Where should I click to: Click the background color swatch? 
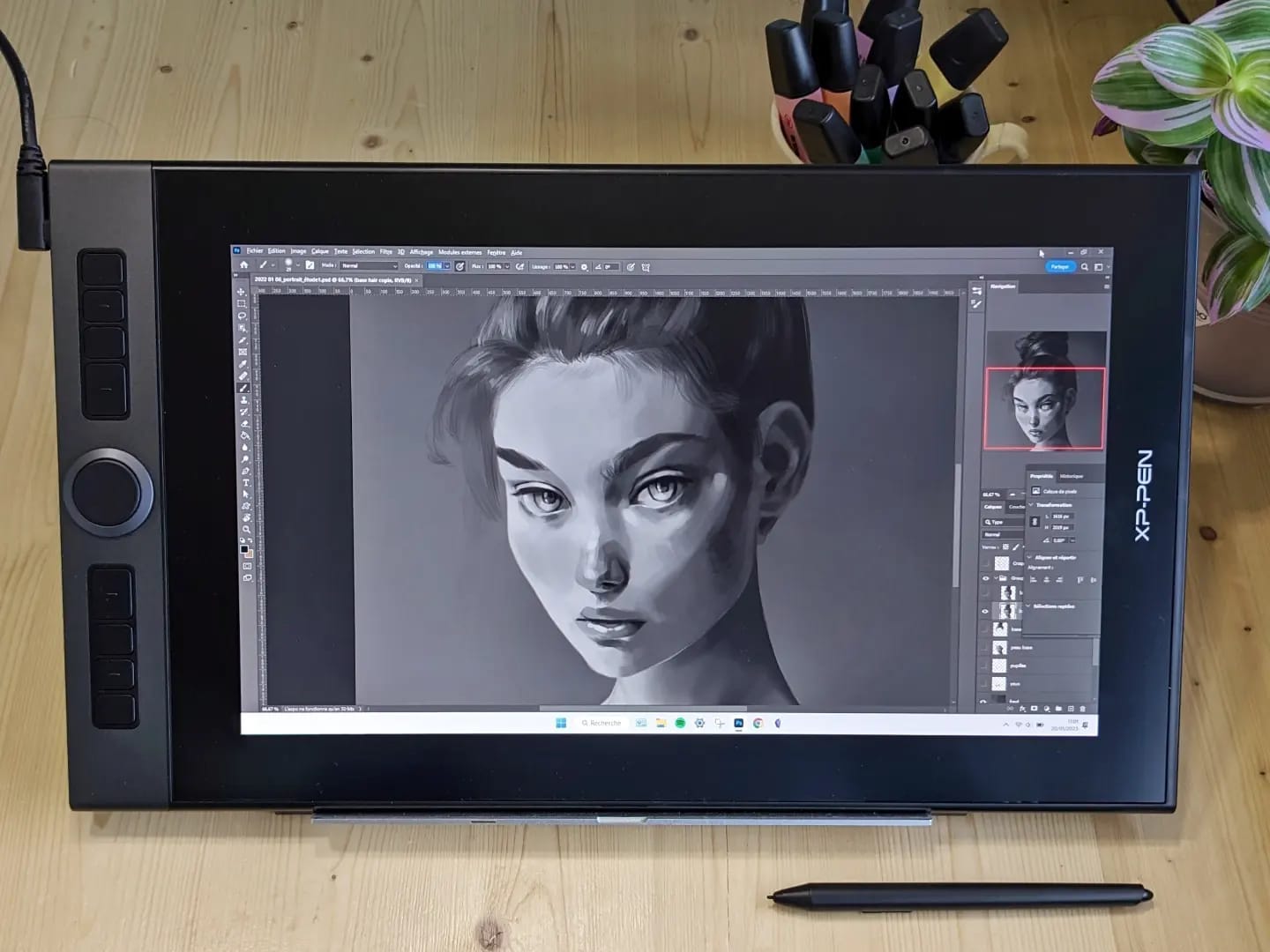tap(250, 554)
